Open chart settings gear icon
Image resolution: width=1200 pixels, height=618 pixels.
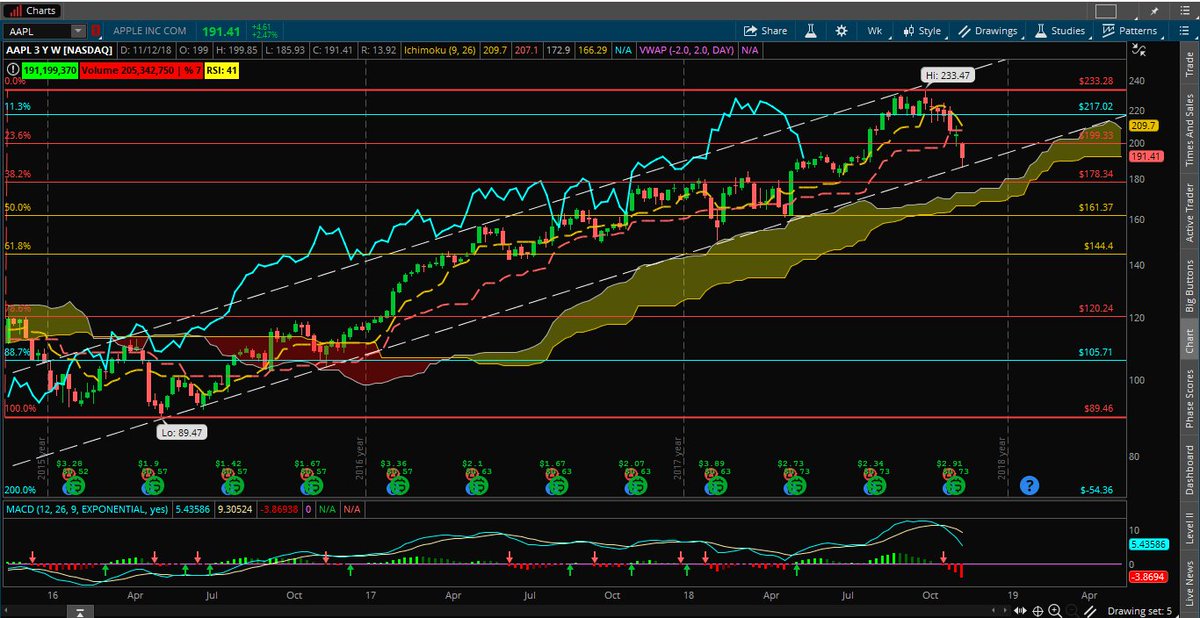click(841, 31)
